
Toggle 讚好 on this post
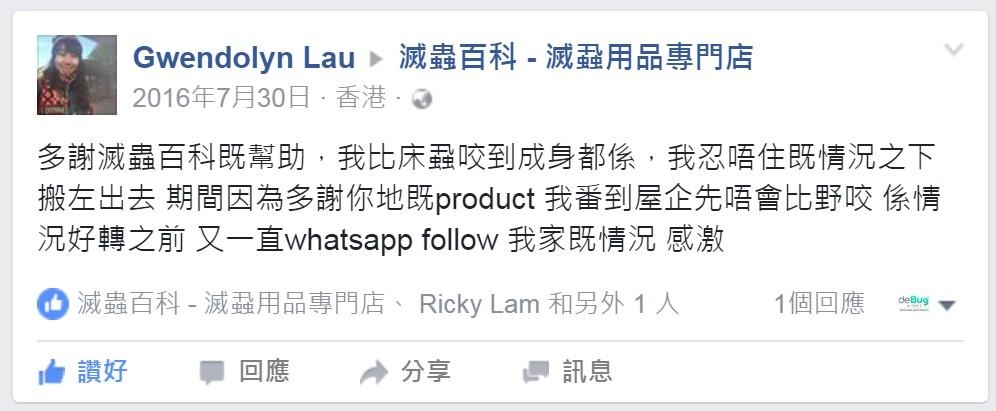(x=83, y=372)
